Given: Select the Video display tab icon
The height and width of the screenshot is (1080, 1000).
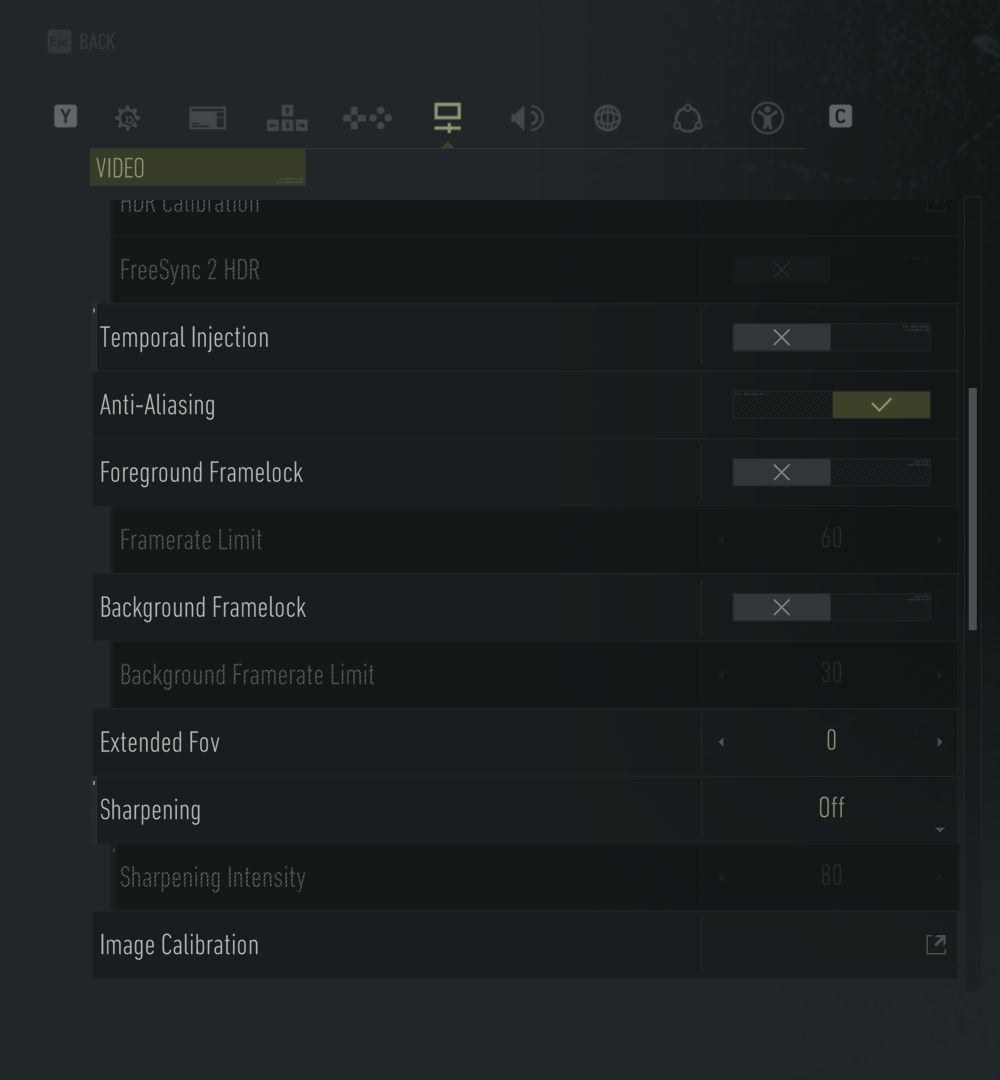Looking at the screenshot, I should tap(447, 117).
